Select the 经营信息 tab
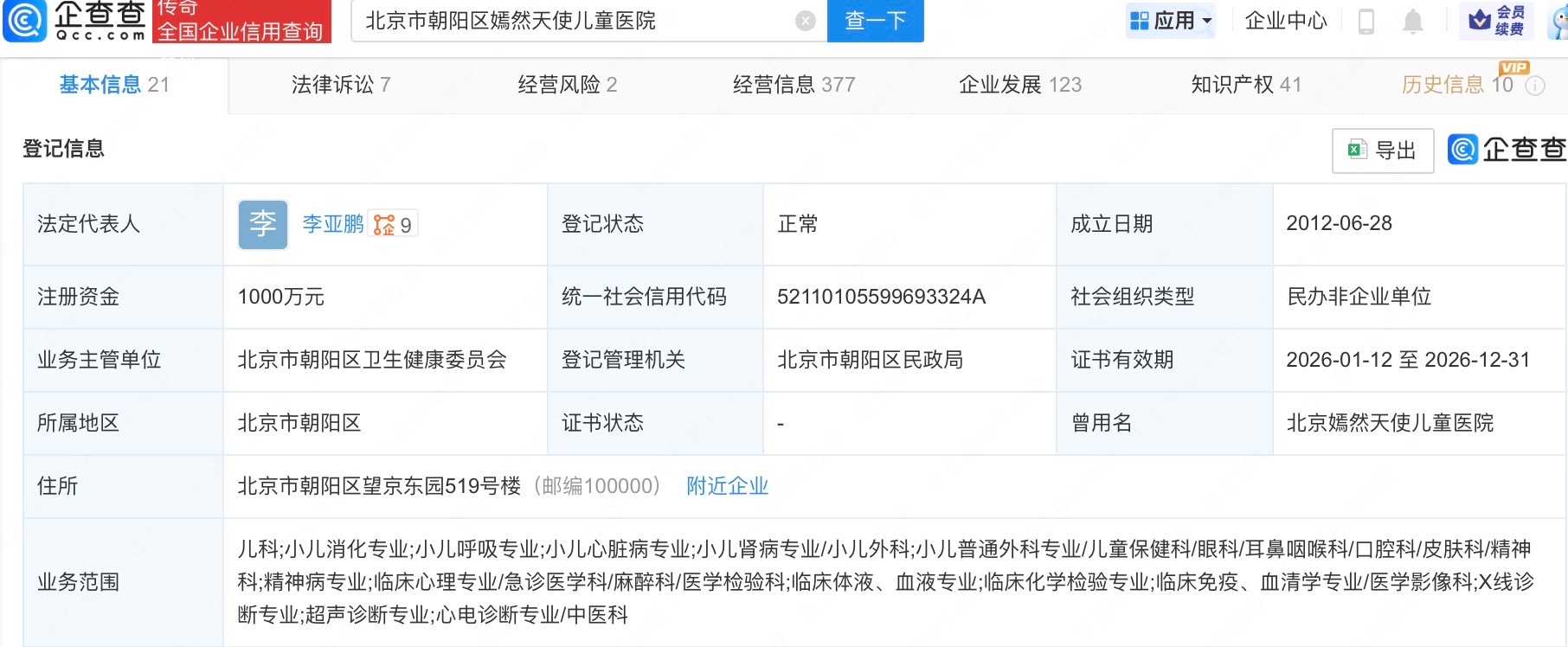The image size is (1568, 647). [x=794, y=85]
